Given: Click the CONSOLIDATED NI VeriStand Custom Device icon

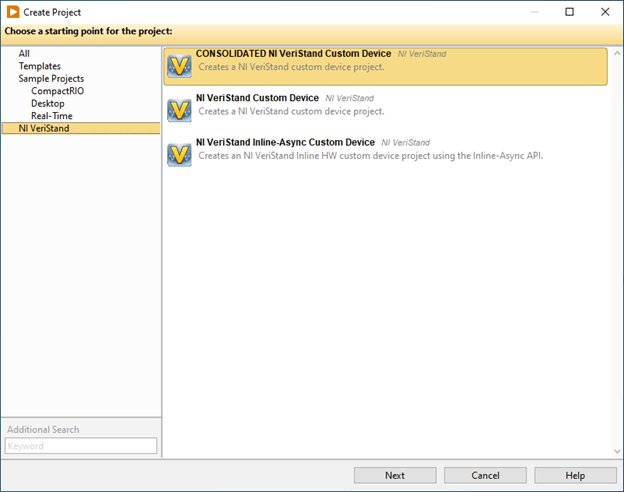Looking at the screenshot, I should pos(179,66).
